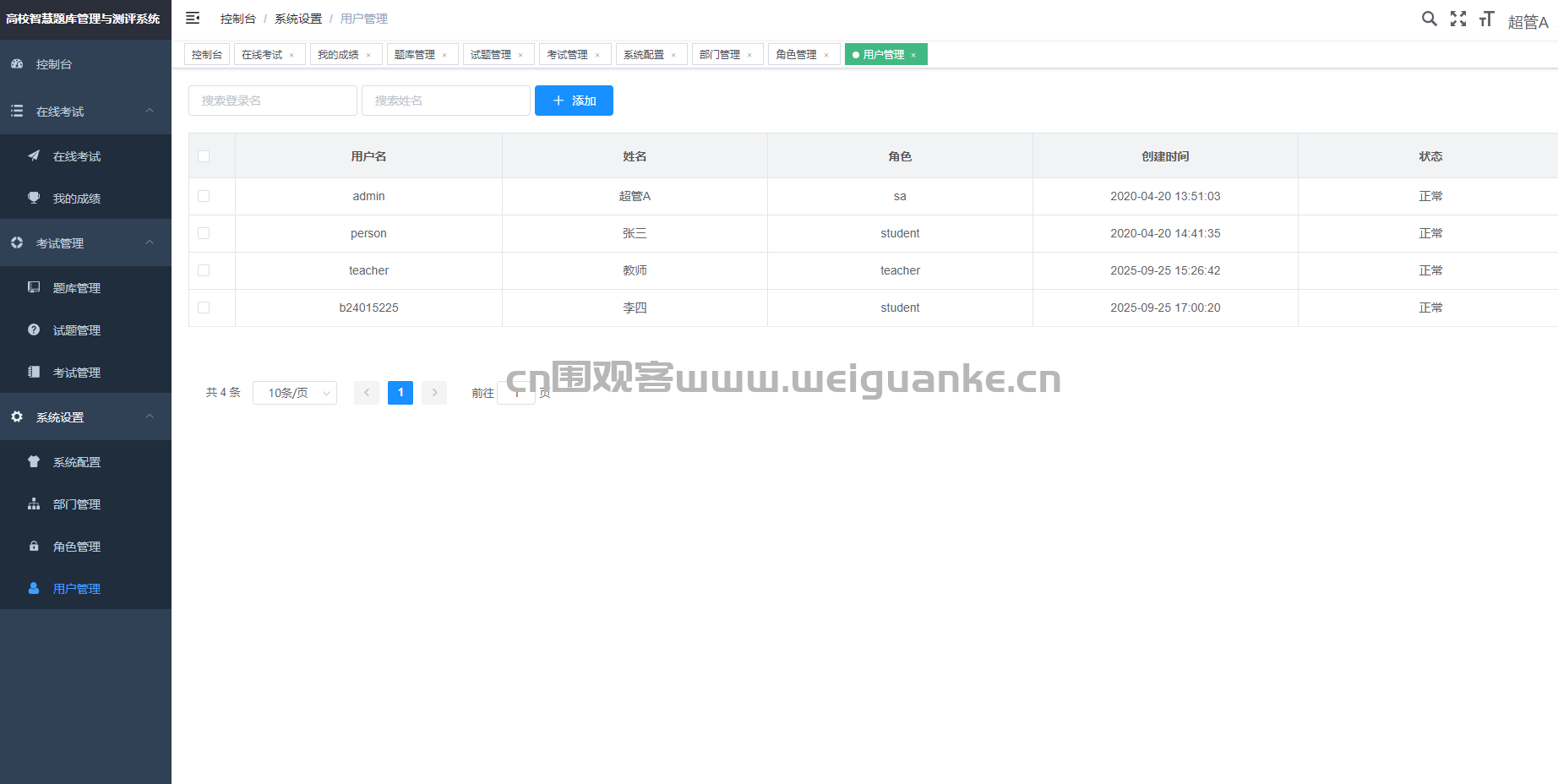Viewport: 1558px width, 784px height.
Task: Open 题库管理 from the sidebar
Action: click(x=76, y=288)
